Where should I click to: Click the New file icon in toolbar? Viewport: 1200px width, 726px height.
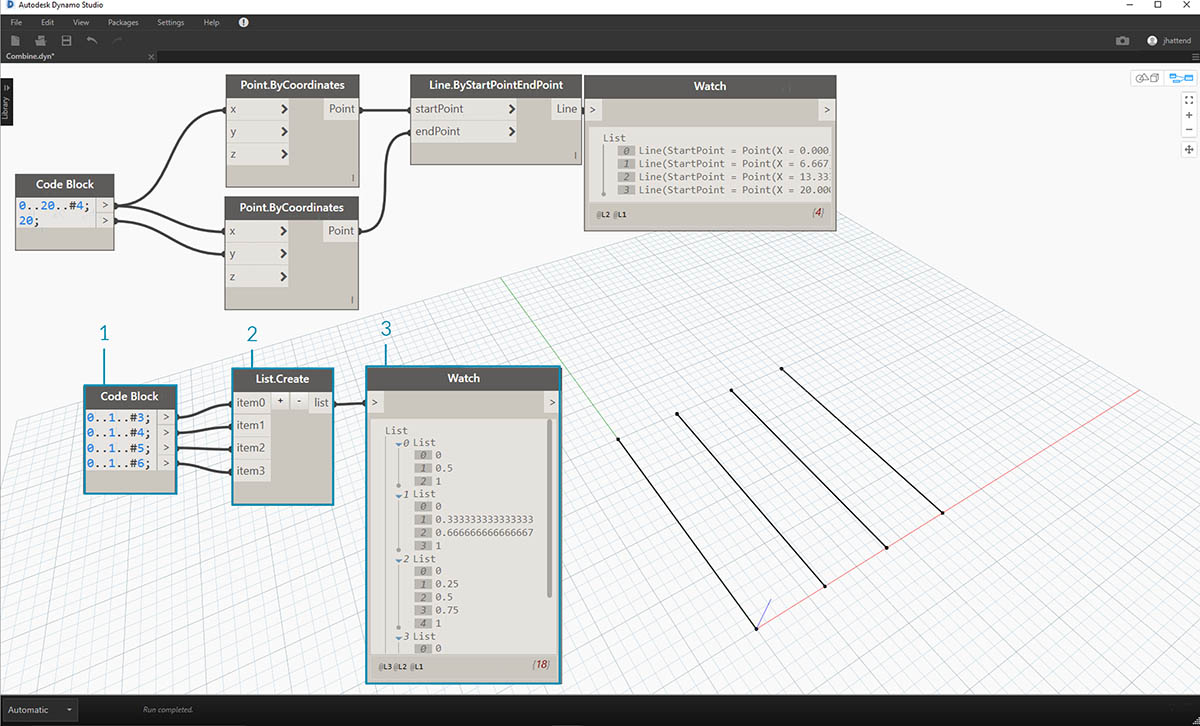(x=15, y=40)
